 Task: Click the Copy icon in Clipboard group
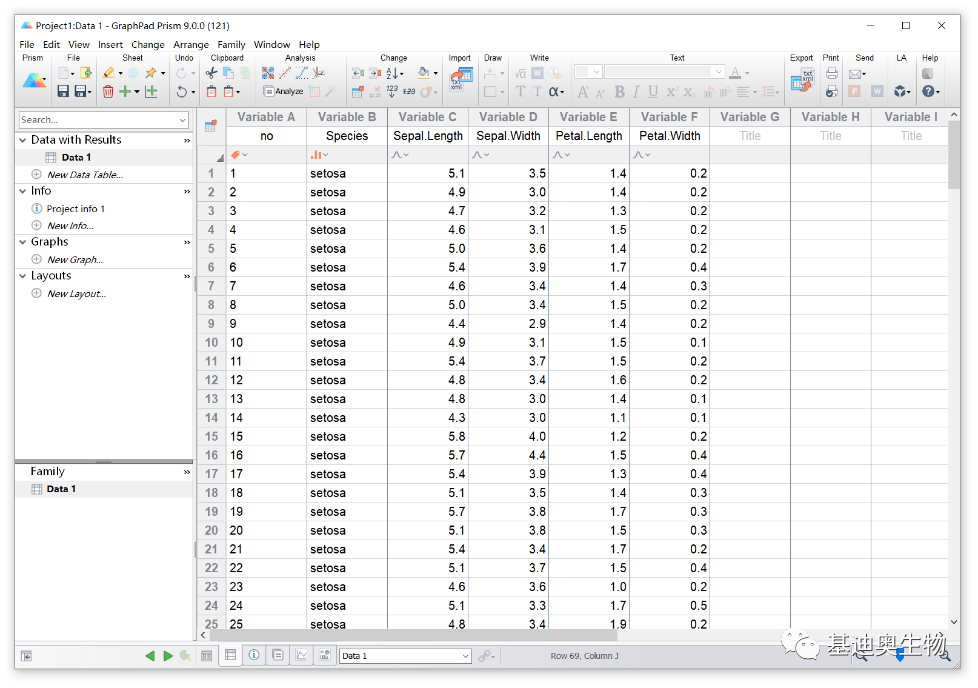(228, 73)
